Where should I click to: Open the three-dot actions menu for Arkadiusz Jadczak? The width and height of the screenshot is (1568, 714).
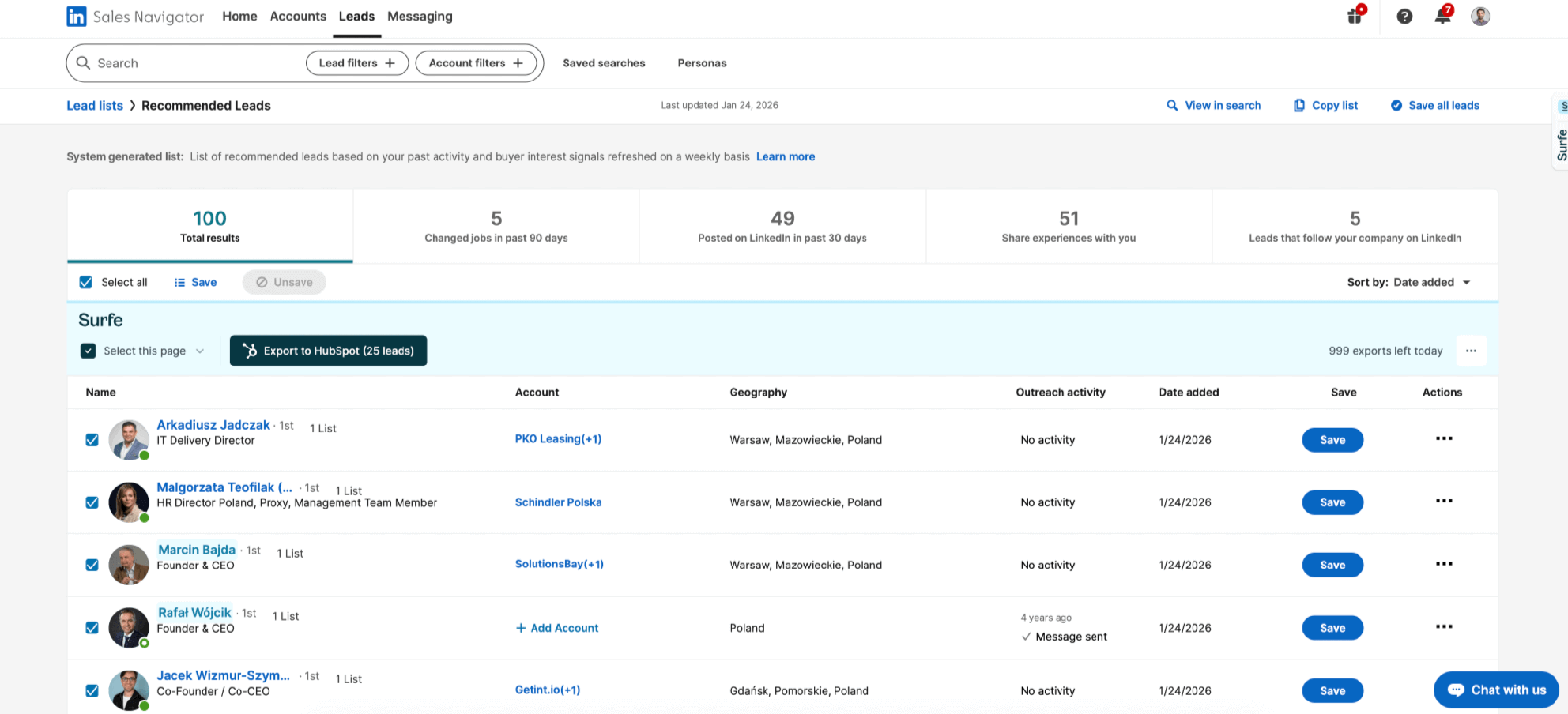click(1444, 439)
